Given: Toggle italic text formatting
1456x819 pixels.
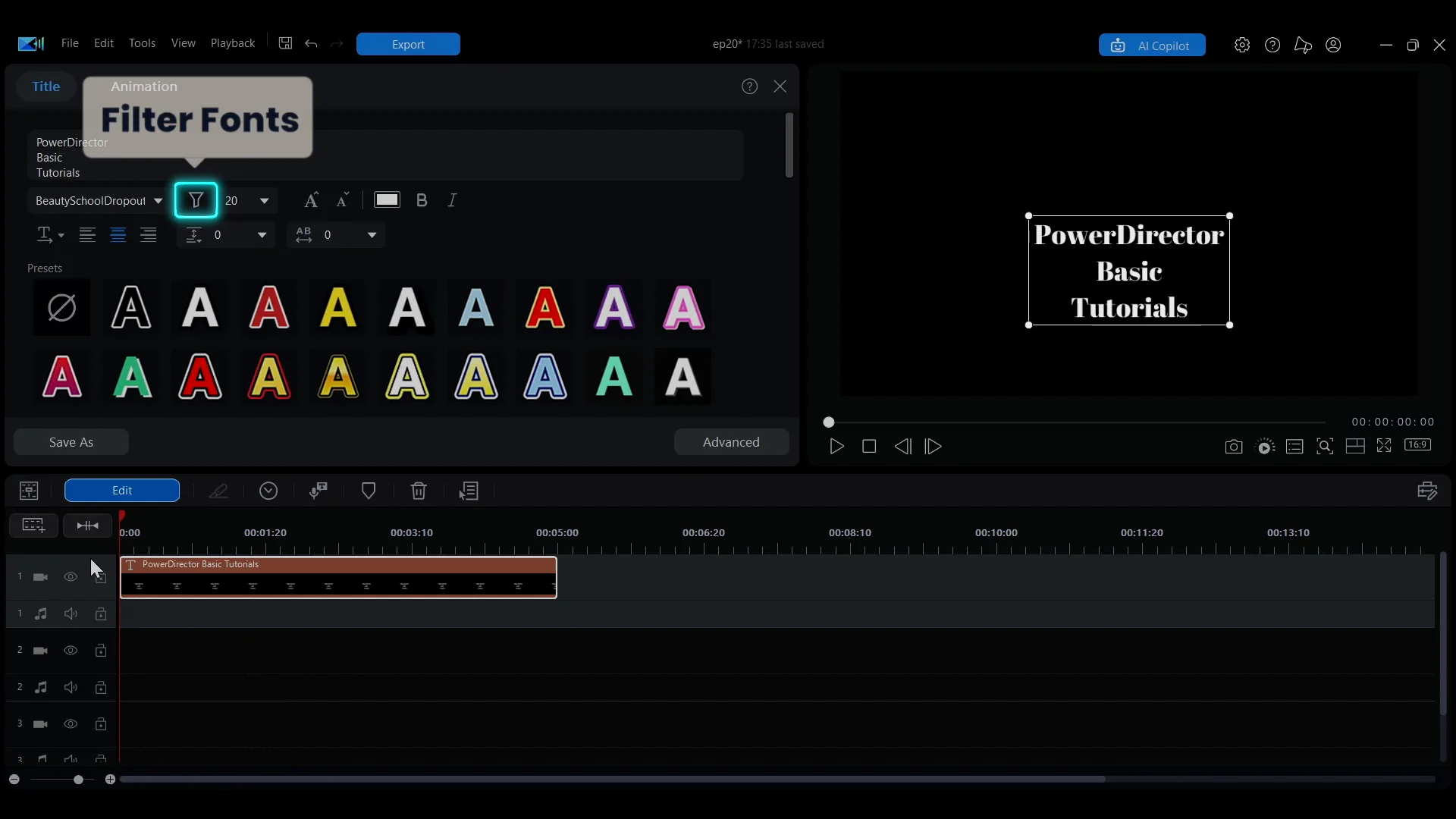Looking at the screenshot, I should 453,200.
